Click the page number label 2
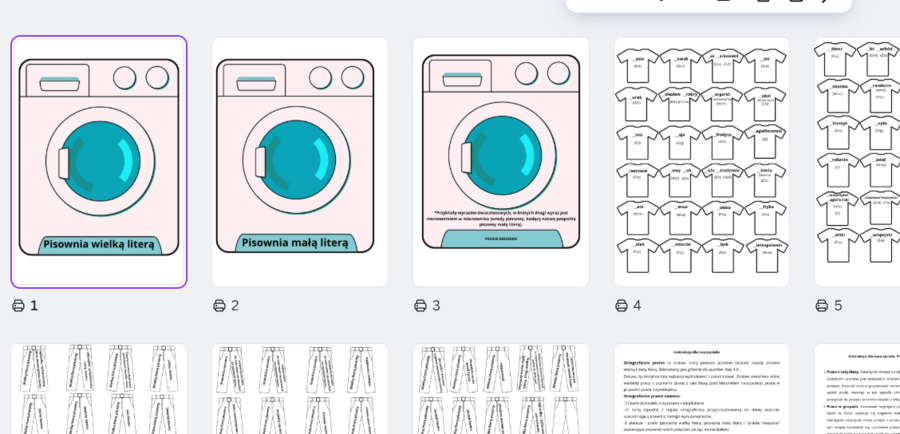900x434 pixels. pyautogui.click(x=235, y=306)
